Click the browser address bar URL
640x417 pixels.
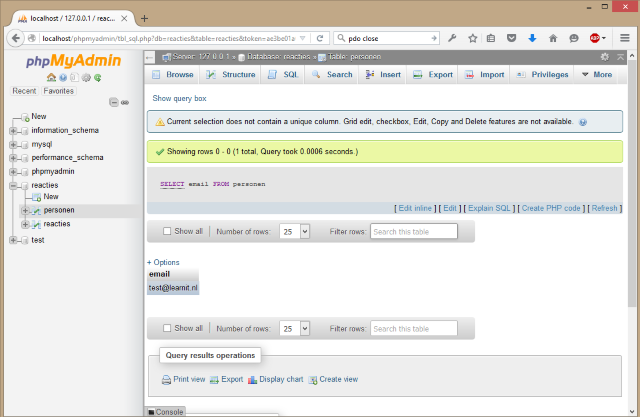(x=169, y=38)
